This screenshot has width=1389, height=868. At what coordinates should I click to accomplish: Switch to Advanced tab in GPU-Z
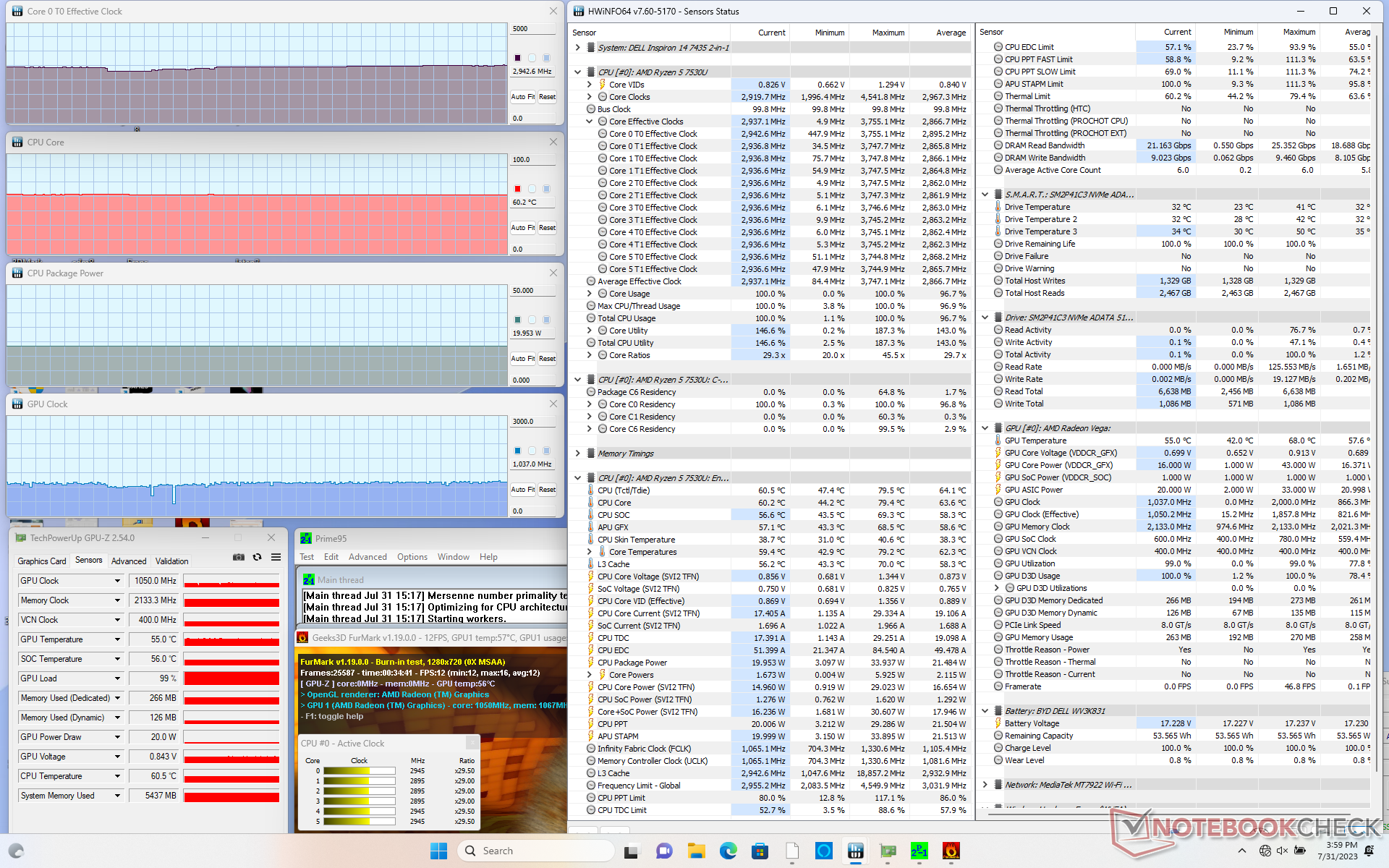tap(129, 561)
